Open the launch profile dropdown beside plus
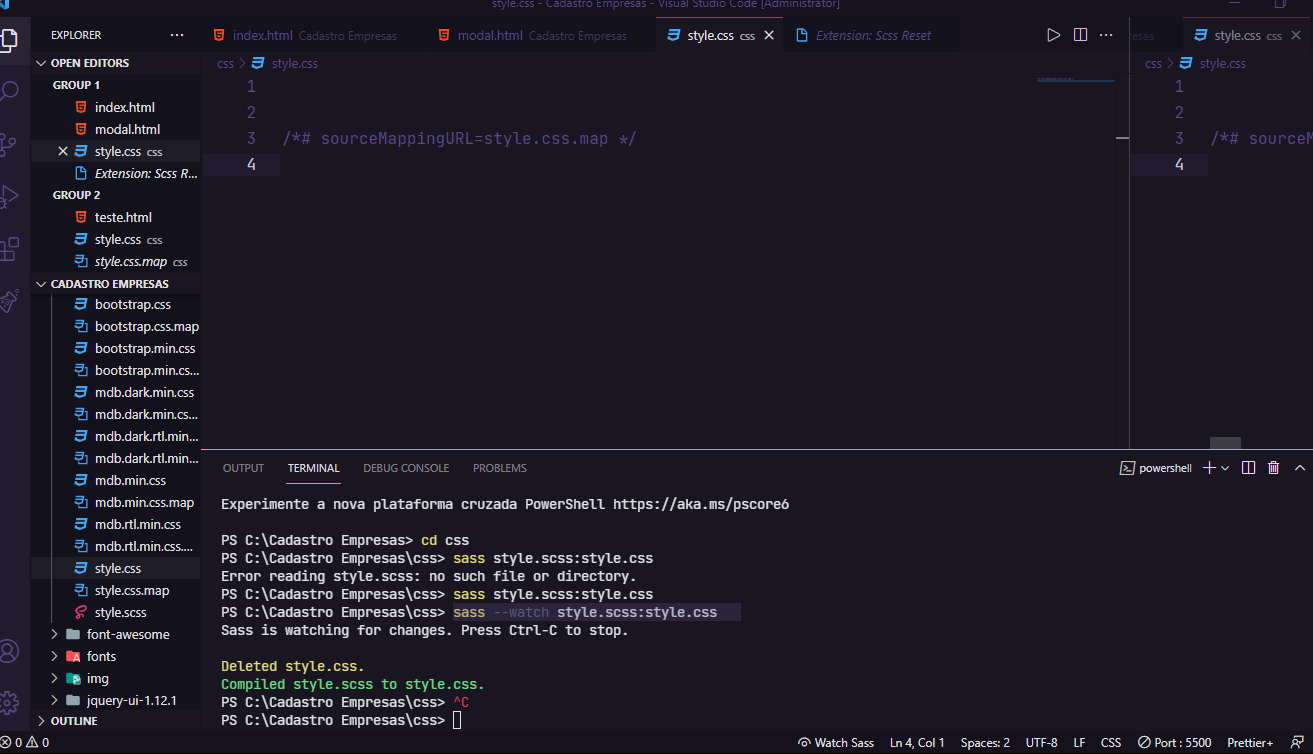This screenshot has height=754, width=1313. coord(1225,468)
